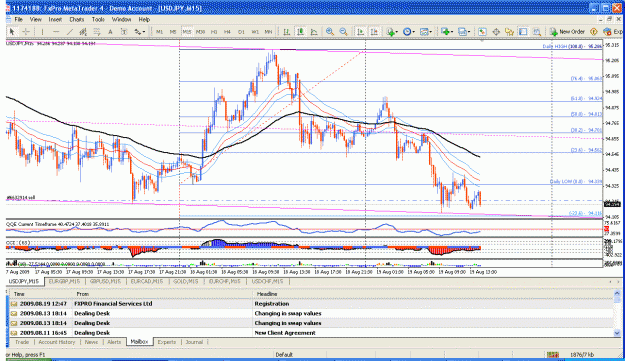Open the Navigator panel
Image resolution: width=625 pixels, height=361 pixels.
click(509, 31)
